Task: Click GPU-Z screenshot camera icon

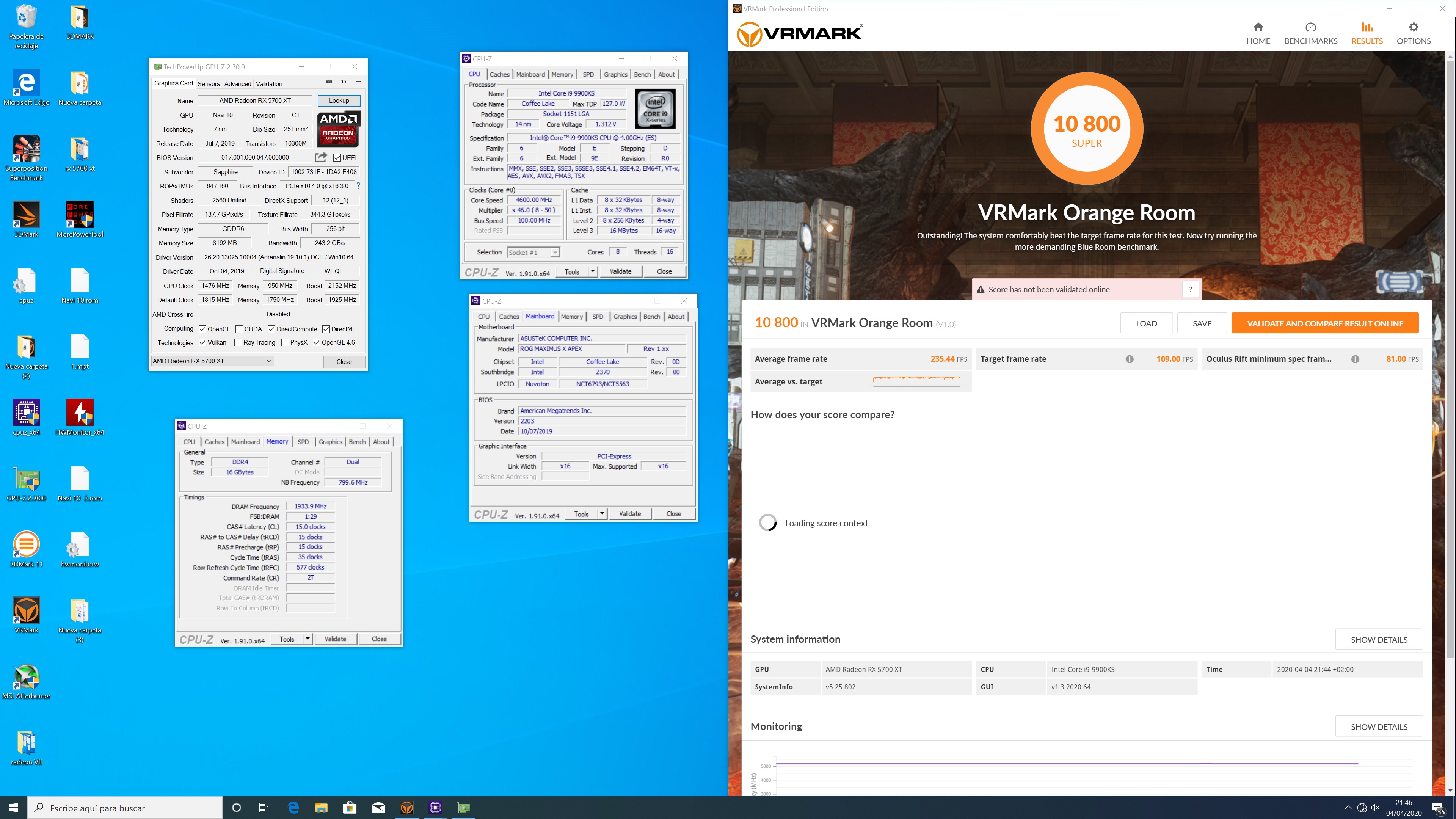Action: [x=329, y=82]
